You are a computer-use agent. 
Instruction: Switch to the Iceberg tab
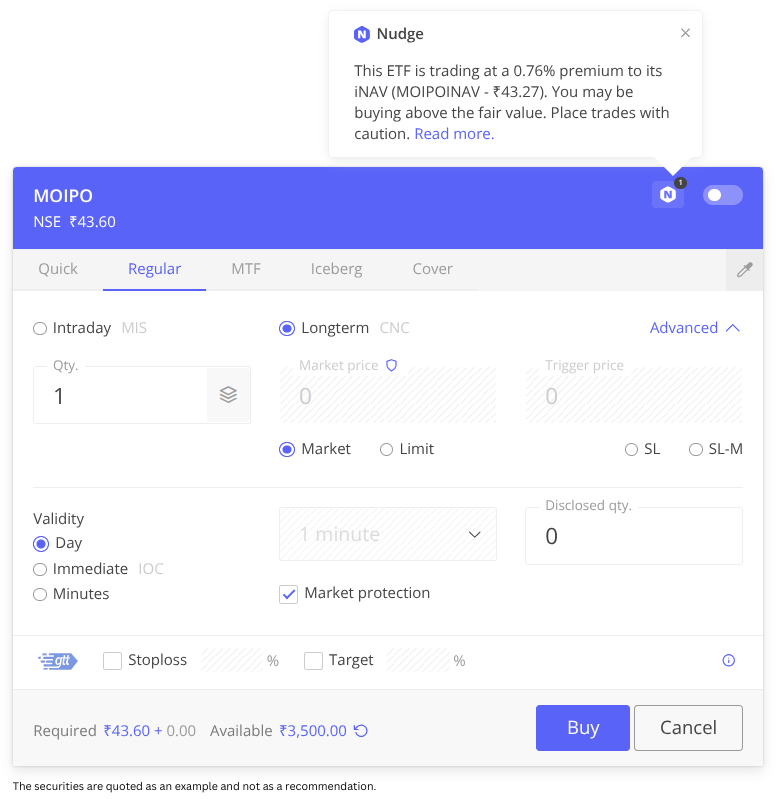pyautogui.click(x=336, y=269)
